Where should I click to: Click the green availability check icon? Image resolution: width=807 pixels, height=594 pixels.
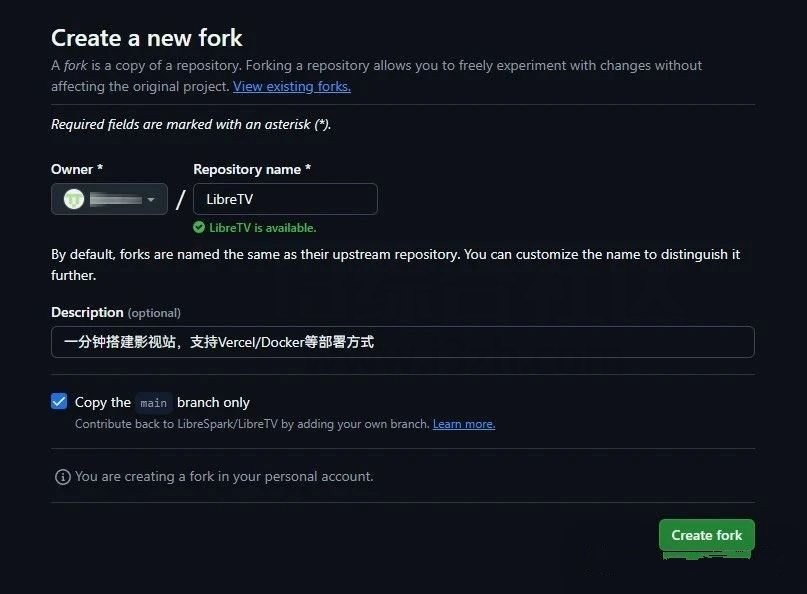point(200,227)
